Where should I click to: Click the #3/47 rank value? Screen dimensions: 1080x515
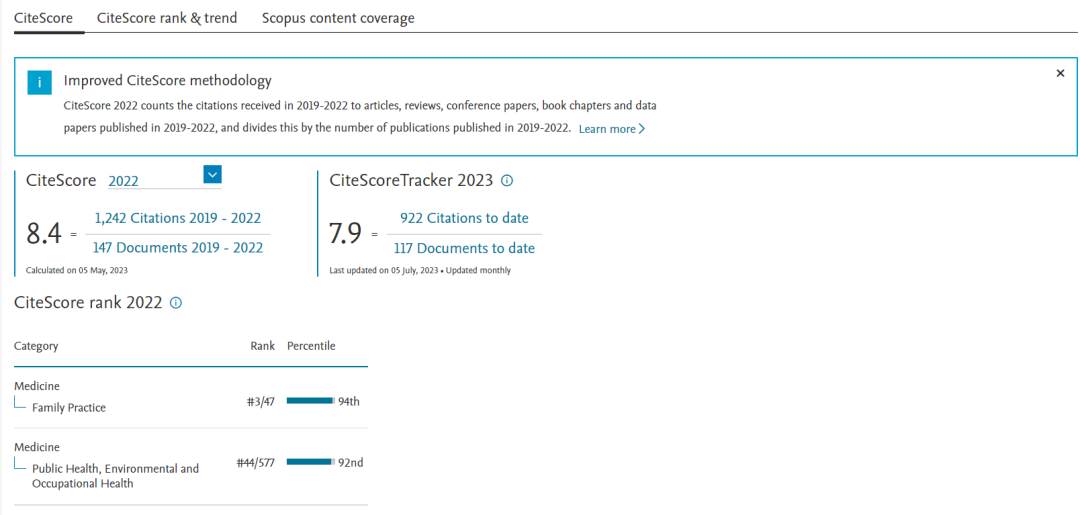tap(261, 401)
